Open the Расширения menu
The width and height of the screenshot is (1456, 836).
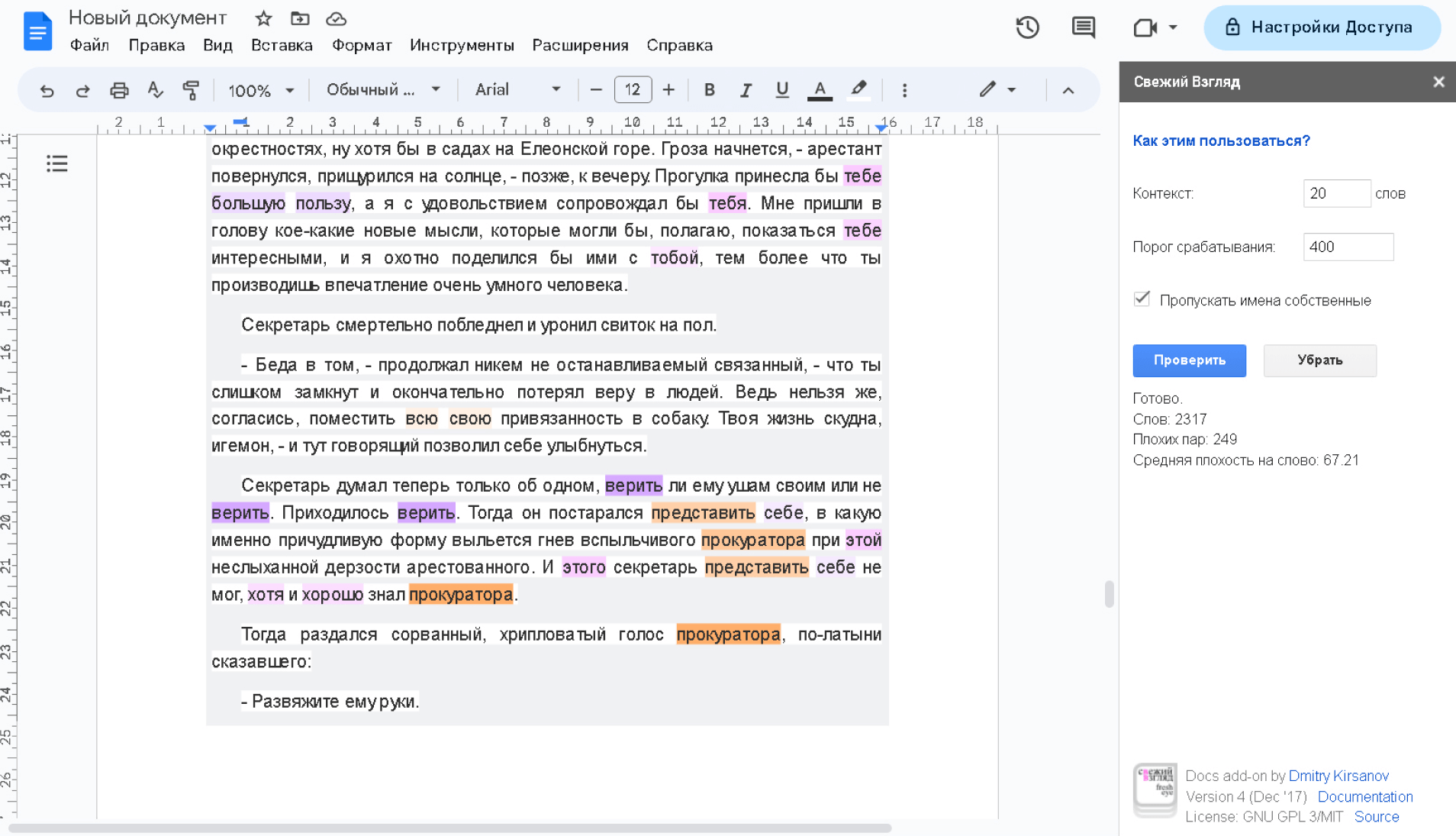pos(580,45)
